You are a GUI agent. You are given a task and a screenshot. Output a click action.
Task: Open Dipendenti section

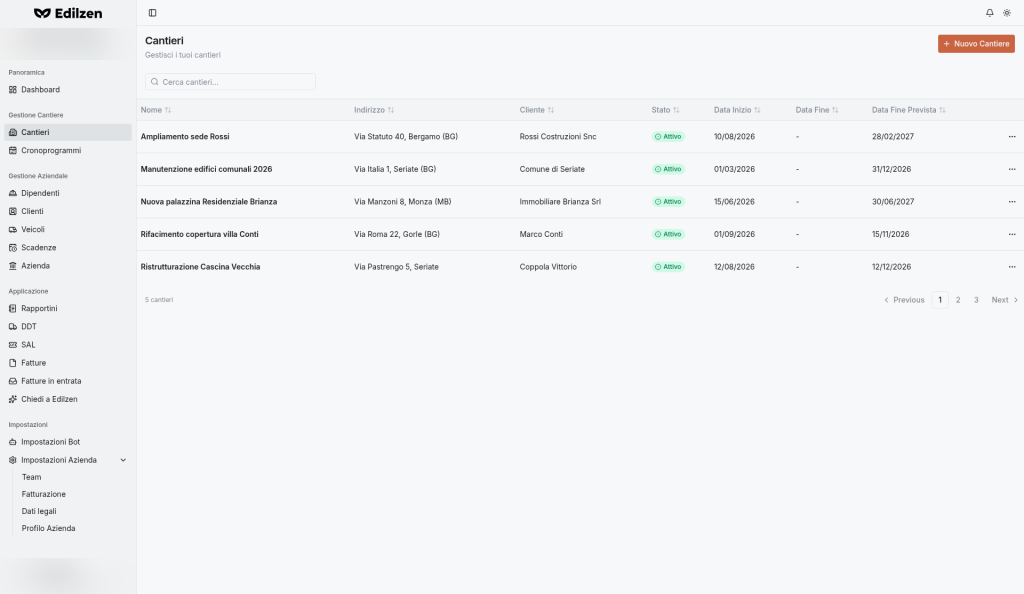68,193
